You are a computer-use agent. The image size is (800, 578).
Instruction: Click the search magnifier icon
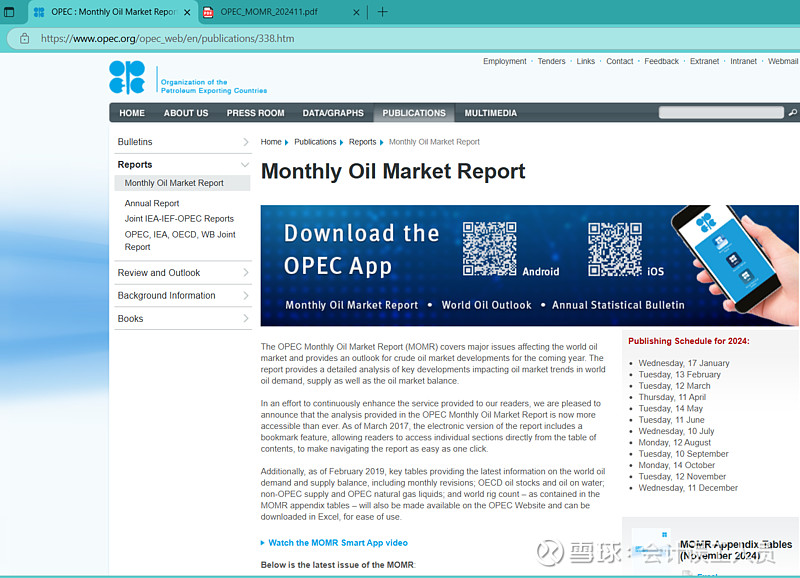point(792,112)
